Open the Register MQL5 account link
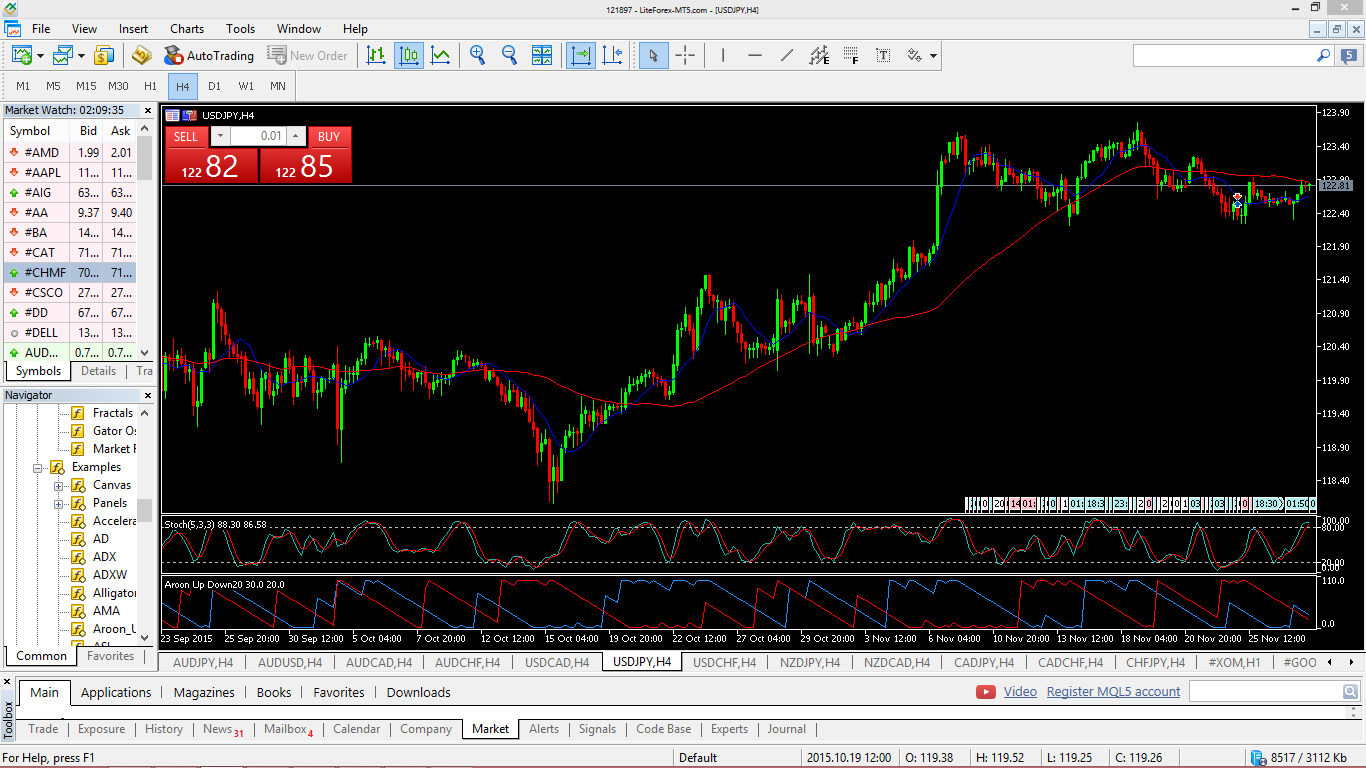The width and height of the screenshot is (1366, 768). tap(1113, 692)
